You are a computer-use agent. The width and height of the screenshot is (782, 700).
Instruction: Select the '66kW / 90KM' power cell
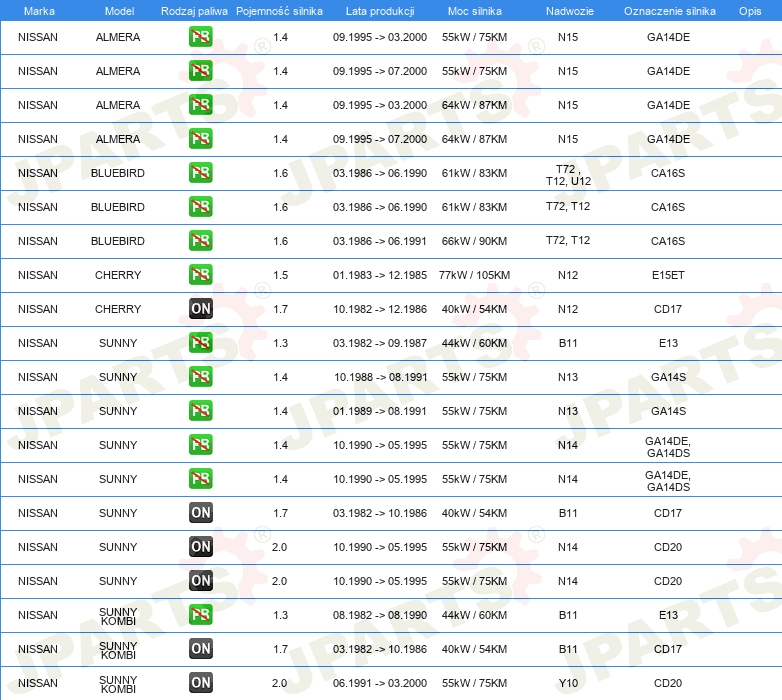(474, 241)
